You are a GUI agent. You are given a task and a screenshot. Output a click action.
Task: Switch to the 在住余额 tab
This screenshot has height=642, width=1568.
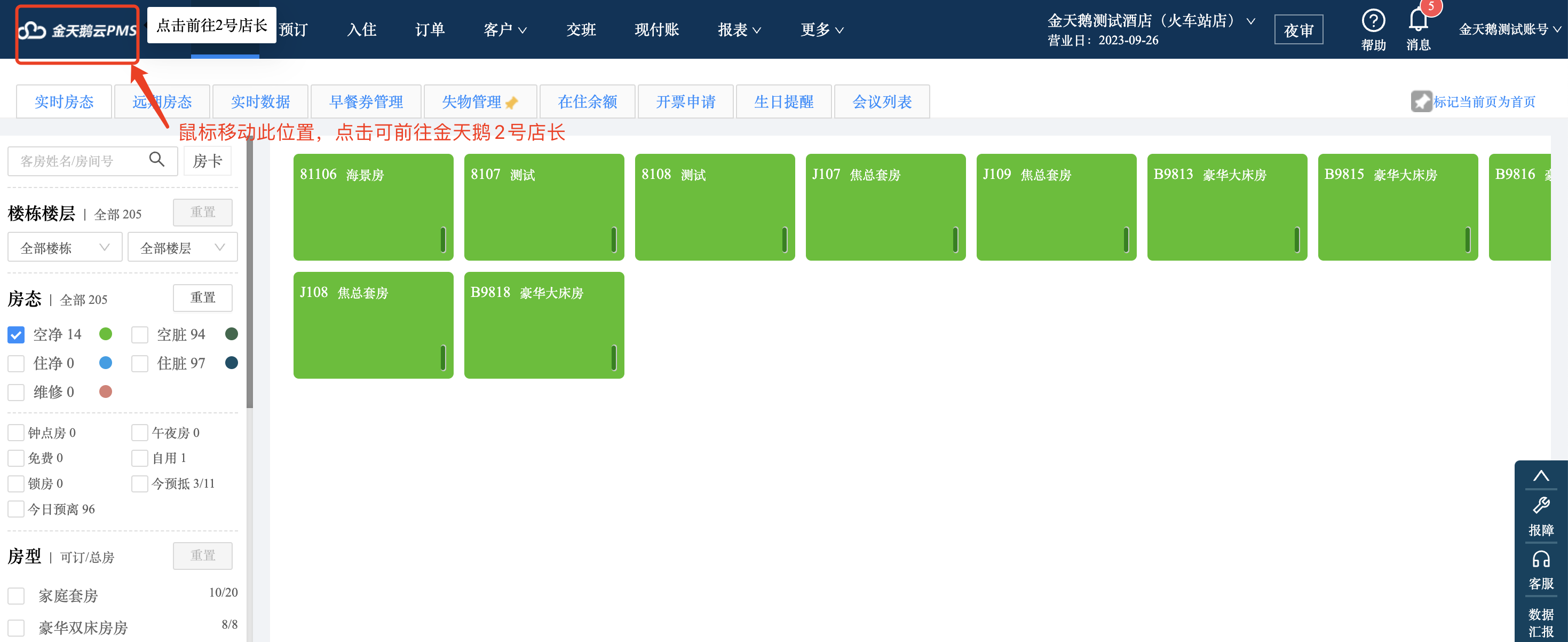pos(588,101)
